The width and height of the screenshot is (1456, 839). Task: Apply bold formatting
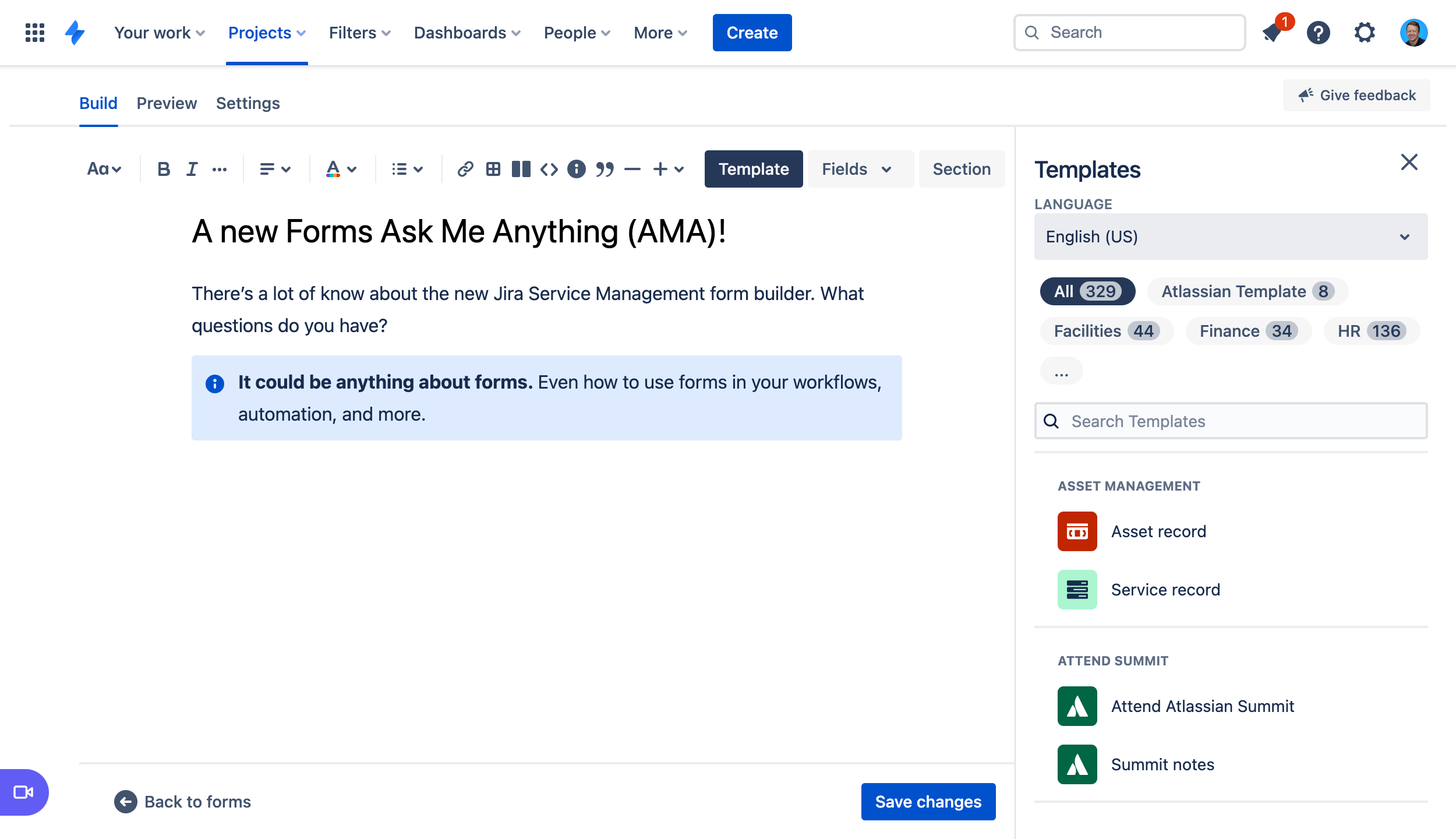[164, 170]
